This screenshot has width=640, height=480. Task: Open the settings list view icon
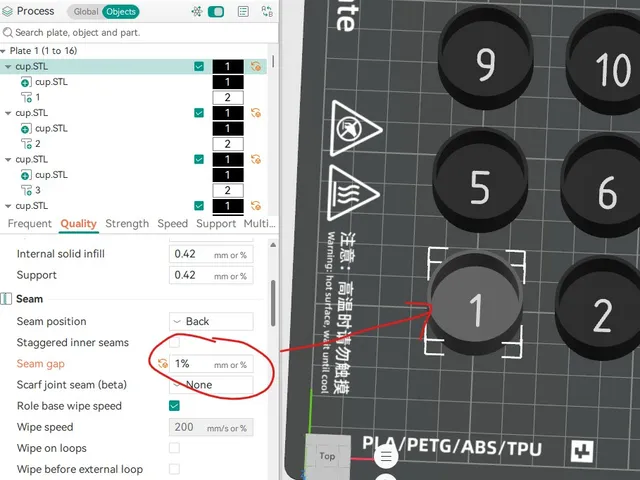[x=243, y=11]
